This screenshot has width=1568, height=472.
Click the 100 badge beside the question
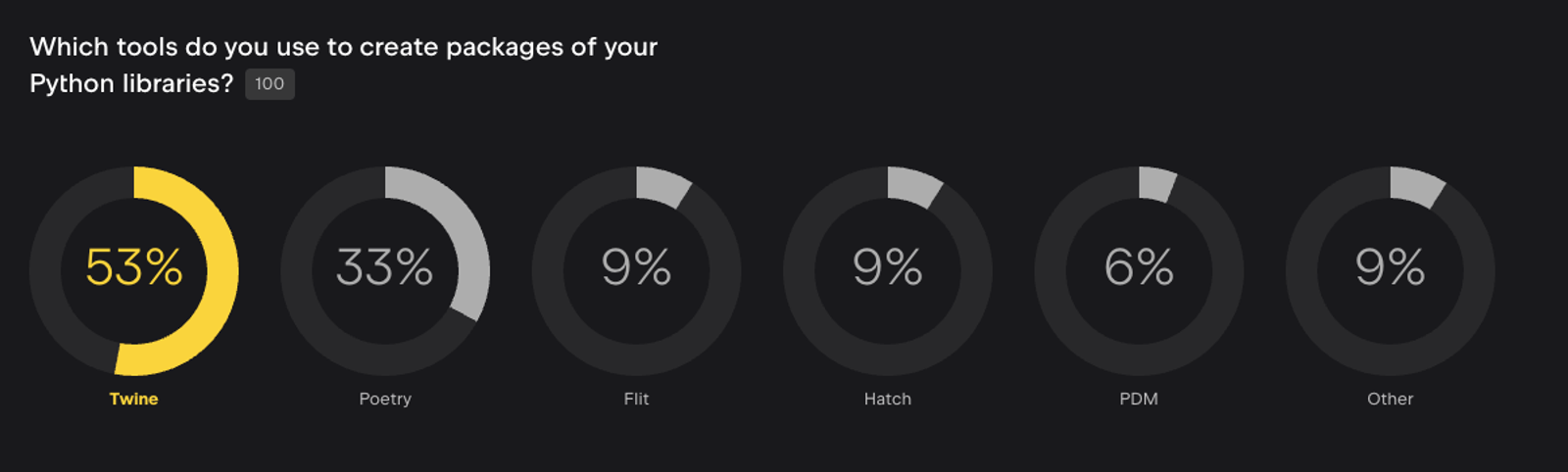pyautogui.click(x=269, y=84)
